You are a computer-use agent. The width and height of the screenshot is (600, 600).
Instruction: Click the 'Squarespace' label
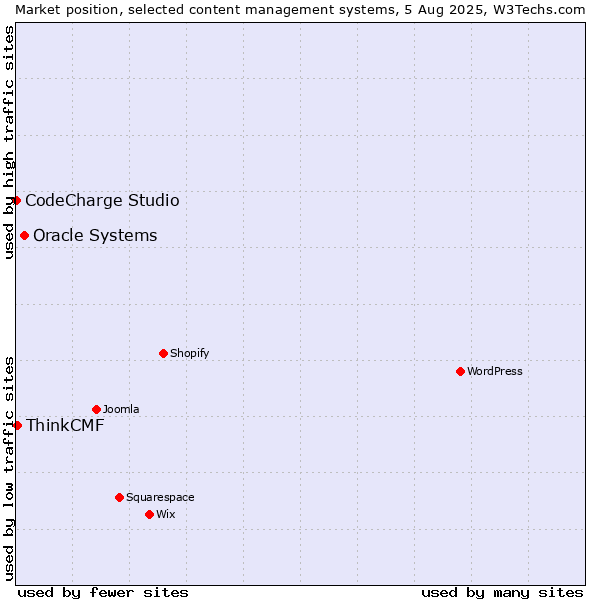point(160,497)
